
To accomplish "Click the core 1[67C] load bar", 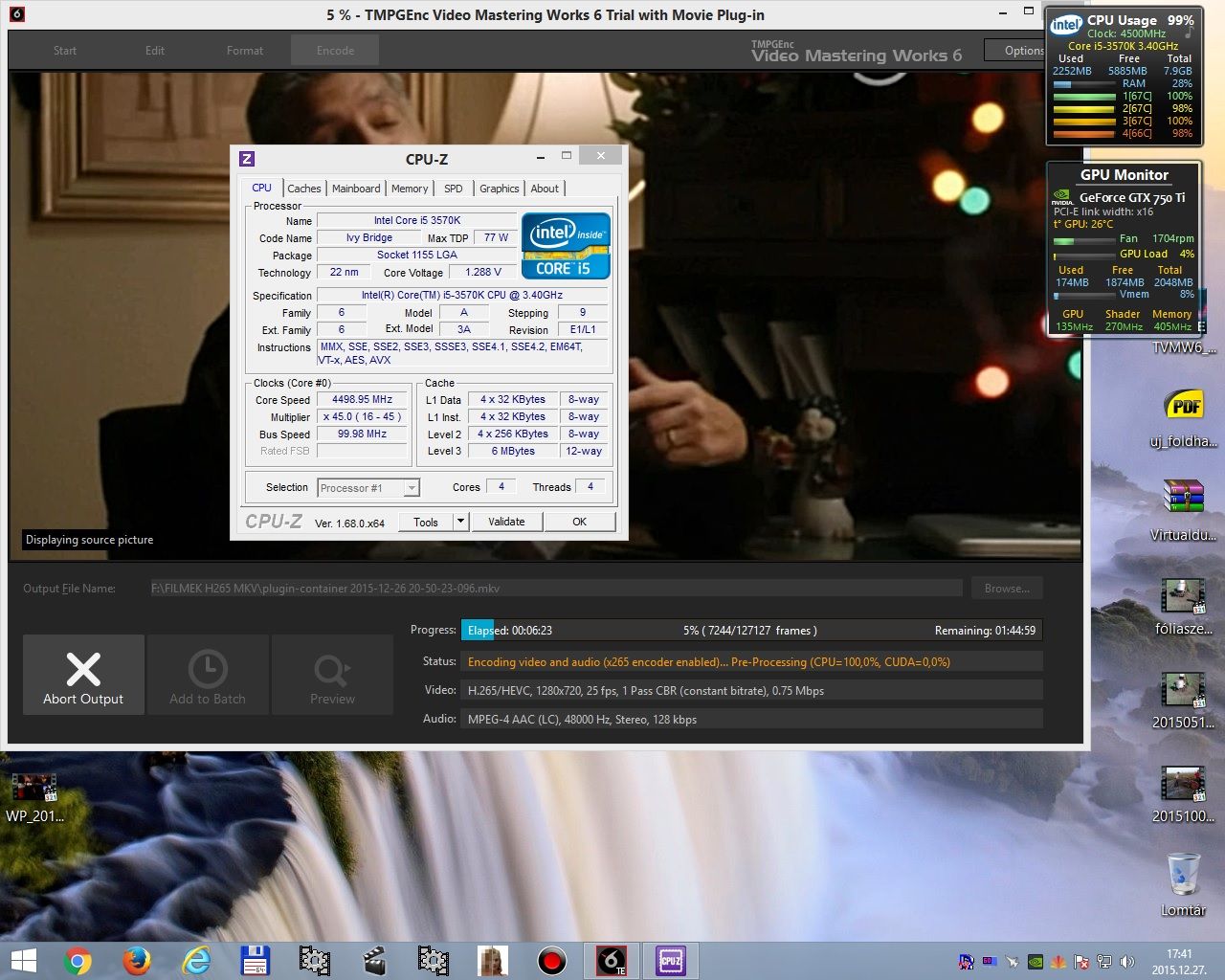I will pyautogui.click(x=1084, y=97).
